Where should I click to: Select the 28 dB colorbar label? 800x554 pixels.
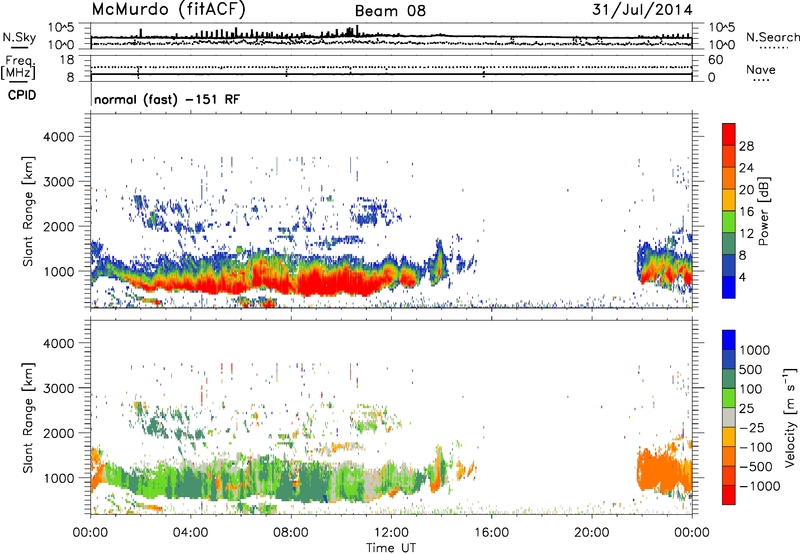pos(746,146)
